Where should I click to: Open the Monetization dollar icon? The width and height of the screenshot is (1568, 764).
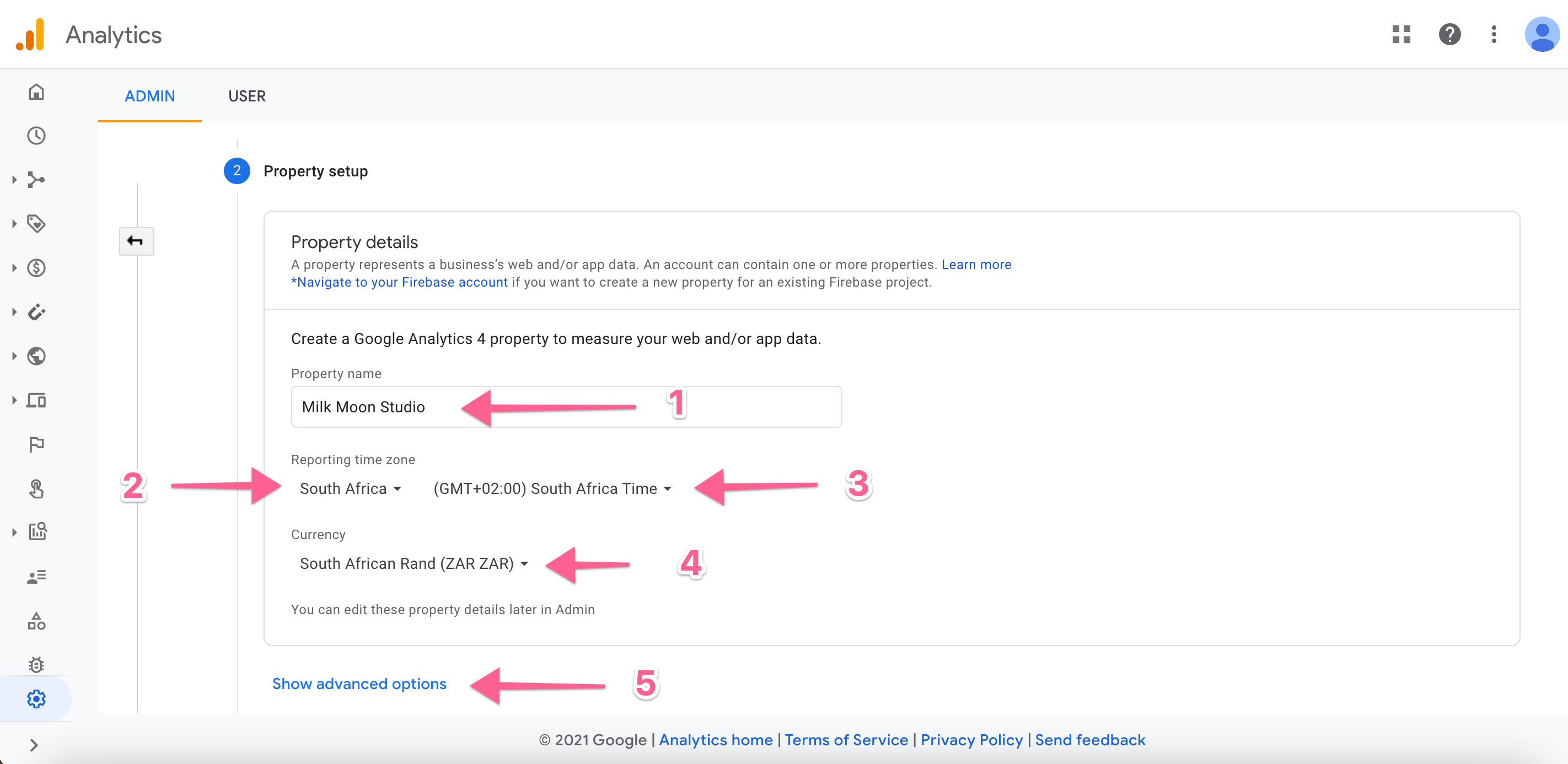pos(36,268)
